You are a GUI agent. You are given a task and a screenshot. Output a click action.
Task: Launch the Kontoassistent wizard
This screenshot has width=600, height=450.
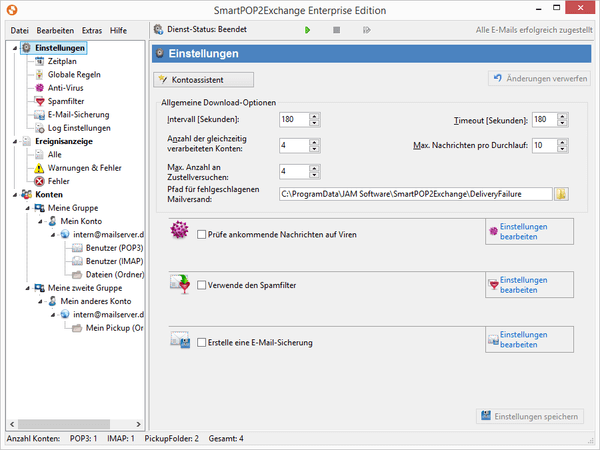[205, 79]
